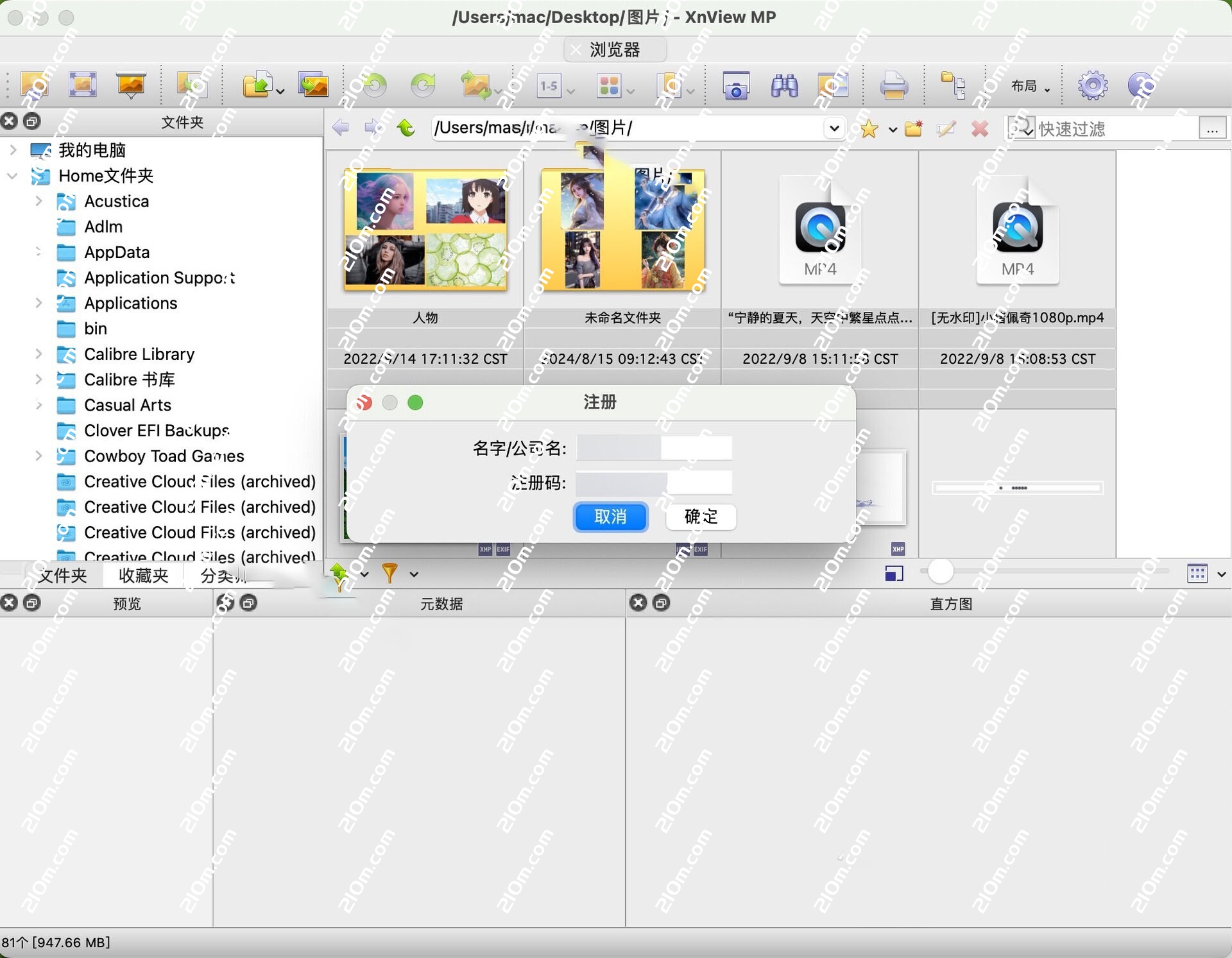Open the address path dropdown arrow
Screen dimensions: 1232x958
coord(834,128)
